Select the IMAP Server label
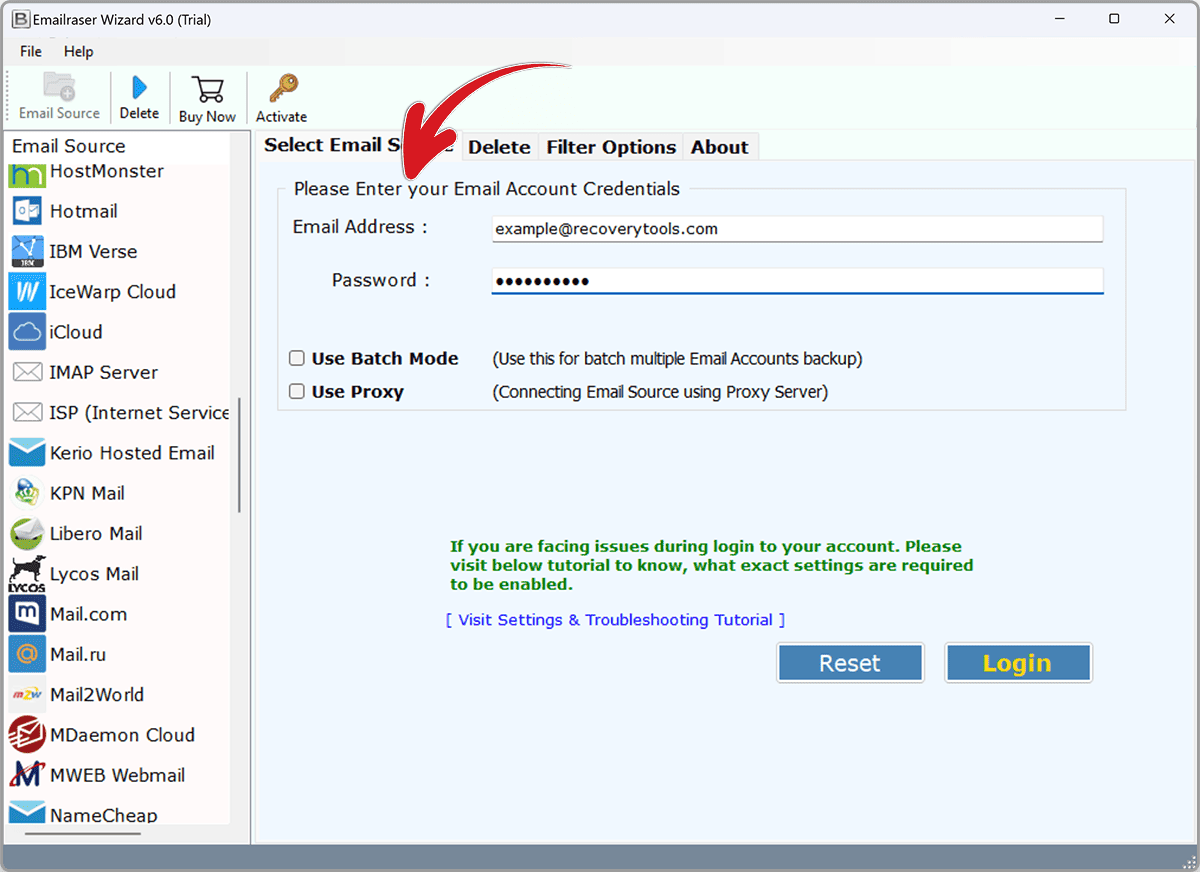 pos(103,372)
